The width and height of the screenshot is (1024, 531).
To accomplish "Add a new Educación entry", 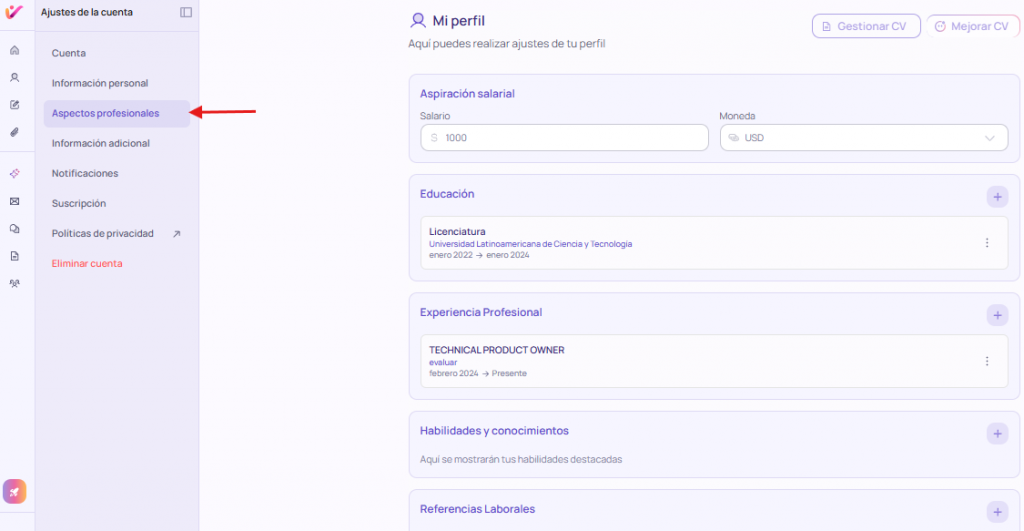I will pyautogui.click(x=997, y=196).
